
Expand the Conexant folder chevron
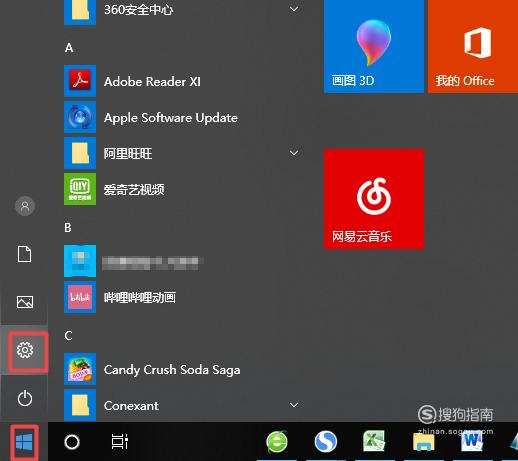click(294, 405)
